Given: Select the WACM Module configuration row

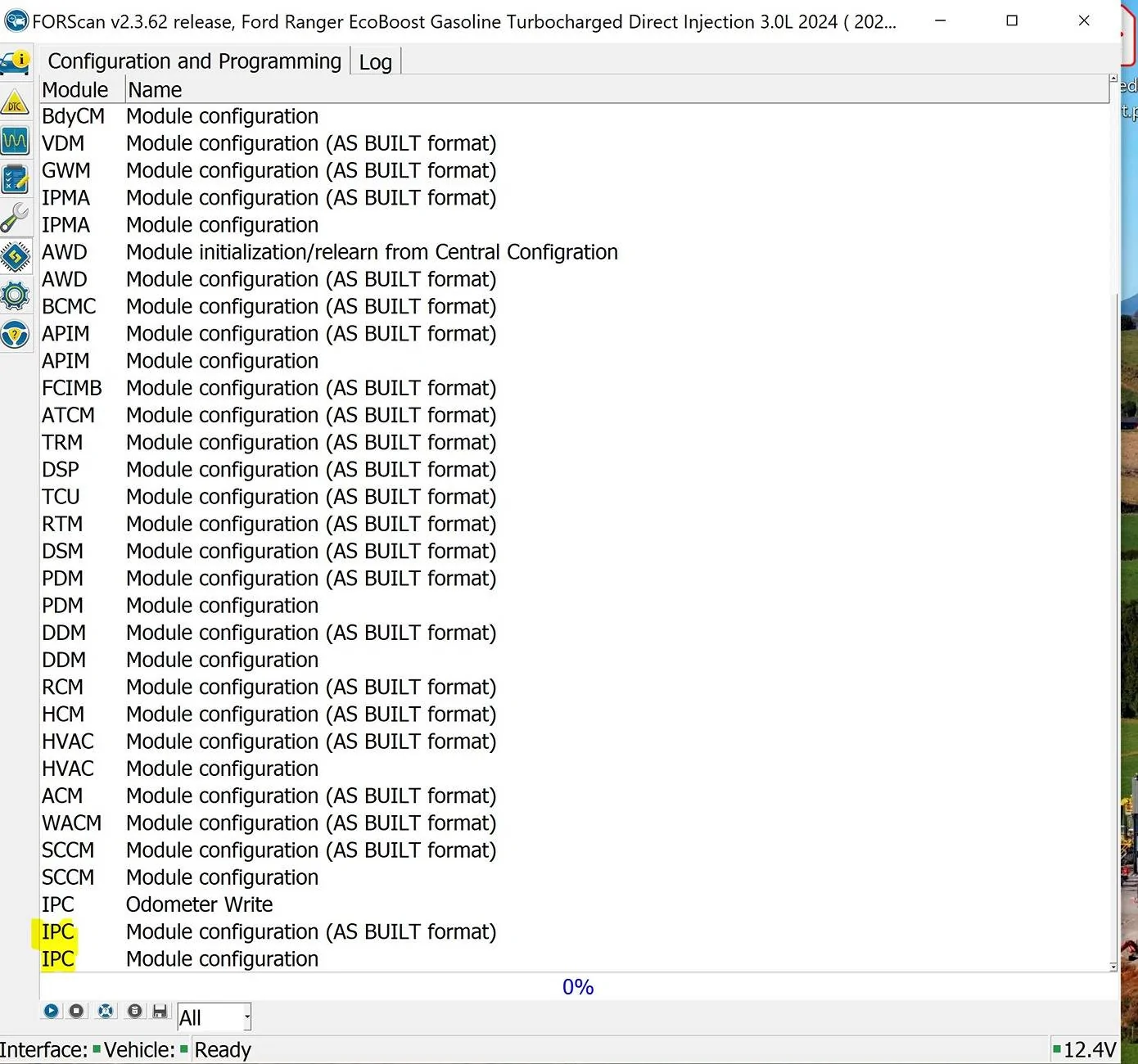Looking at the screenshot, I should 573,823.
